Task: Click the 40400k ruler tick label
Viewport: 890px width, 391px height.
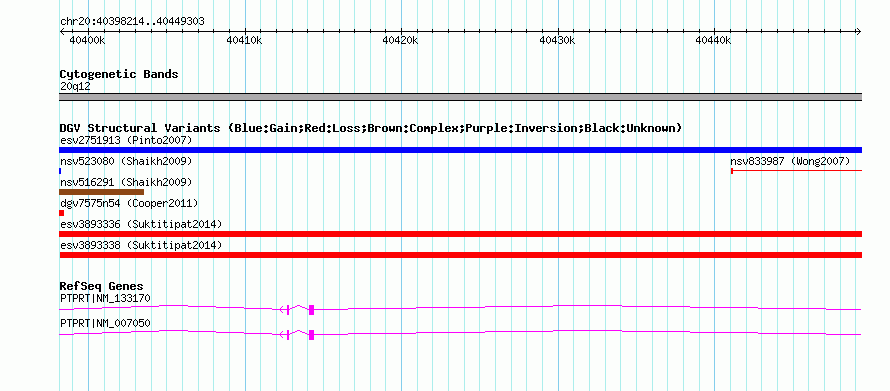Action: [87, 40]
